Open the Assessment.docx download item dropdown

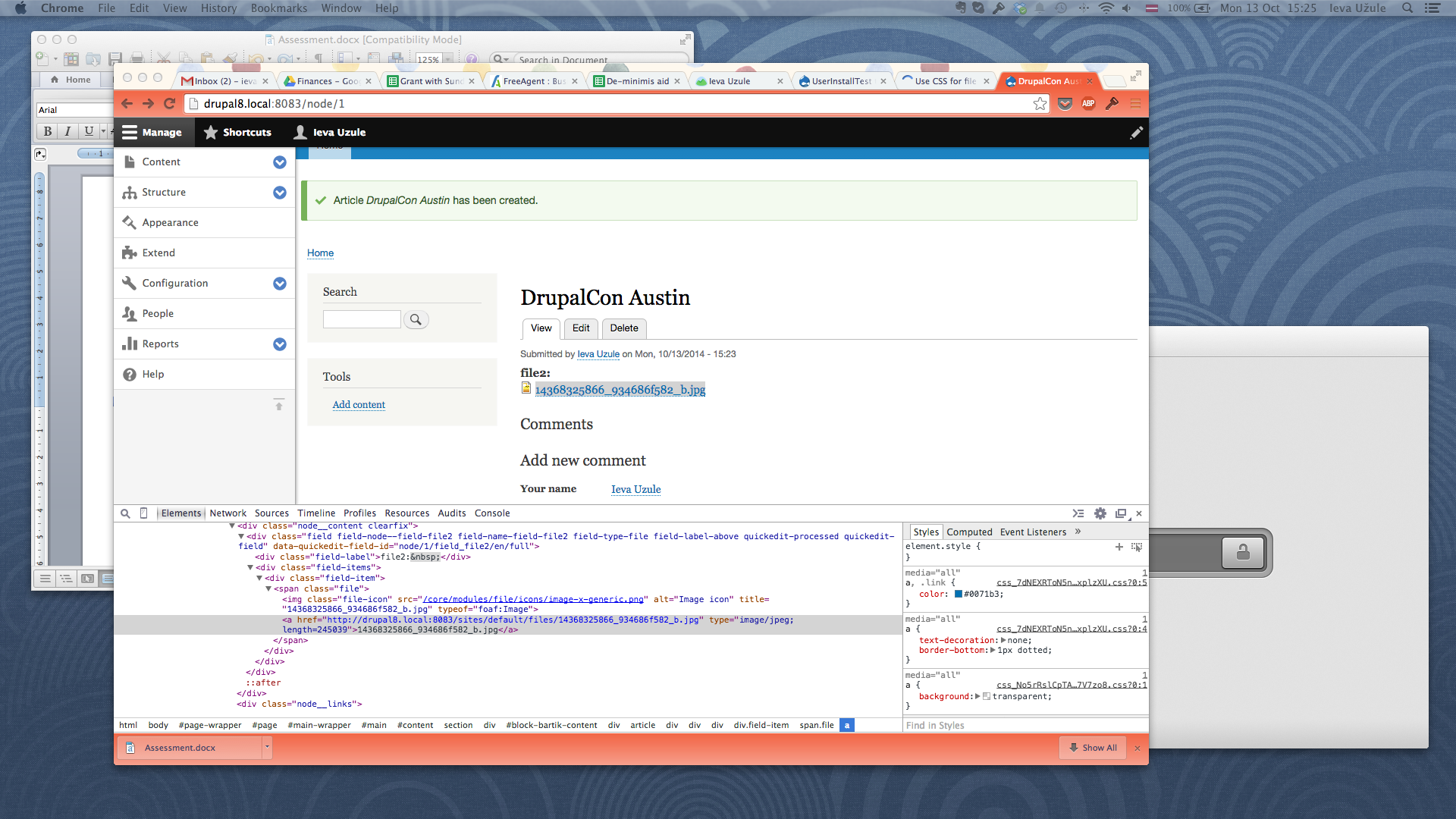coord(267,748)
